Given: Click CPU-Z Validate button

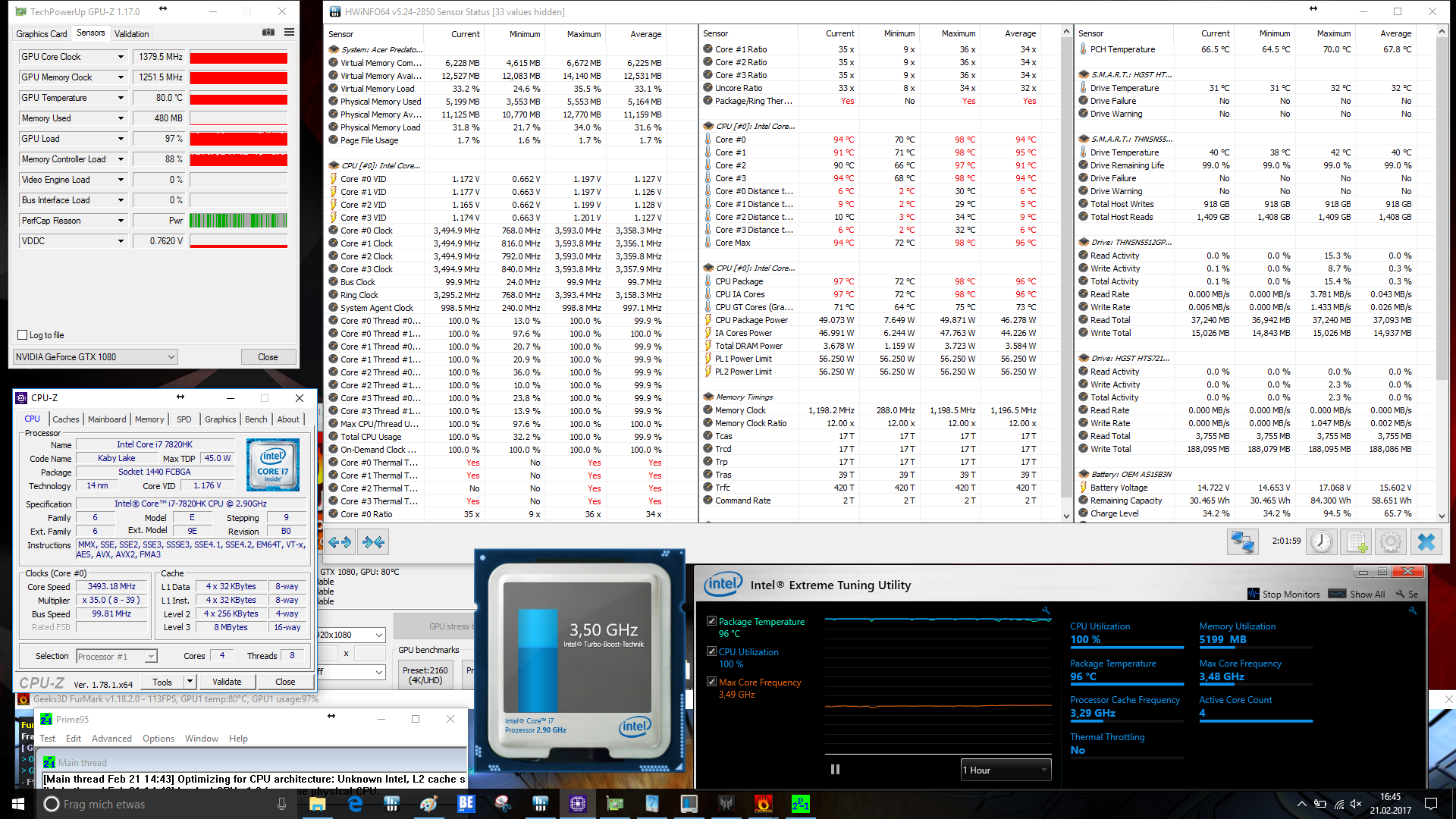Looking at the screenshot, I should tap(226, 682).
